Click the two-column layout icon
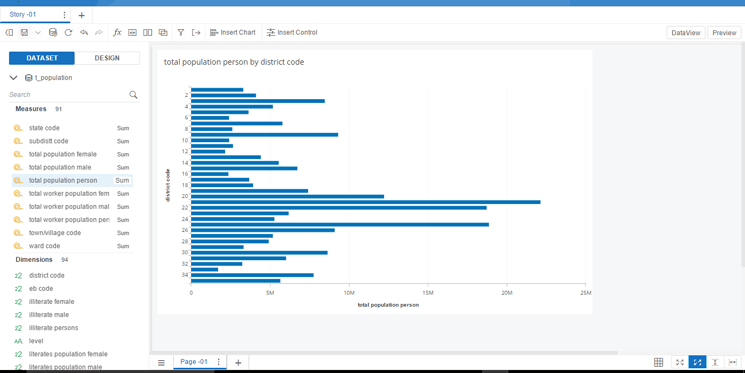Screen dimensions: 745x373 click(148, 32)
